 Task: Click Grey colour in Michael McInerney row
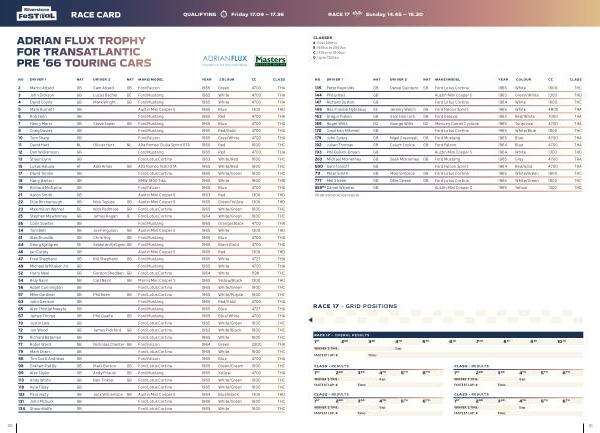(519, 159)
